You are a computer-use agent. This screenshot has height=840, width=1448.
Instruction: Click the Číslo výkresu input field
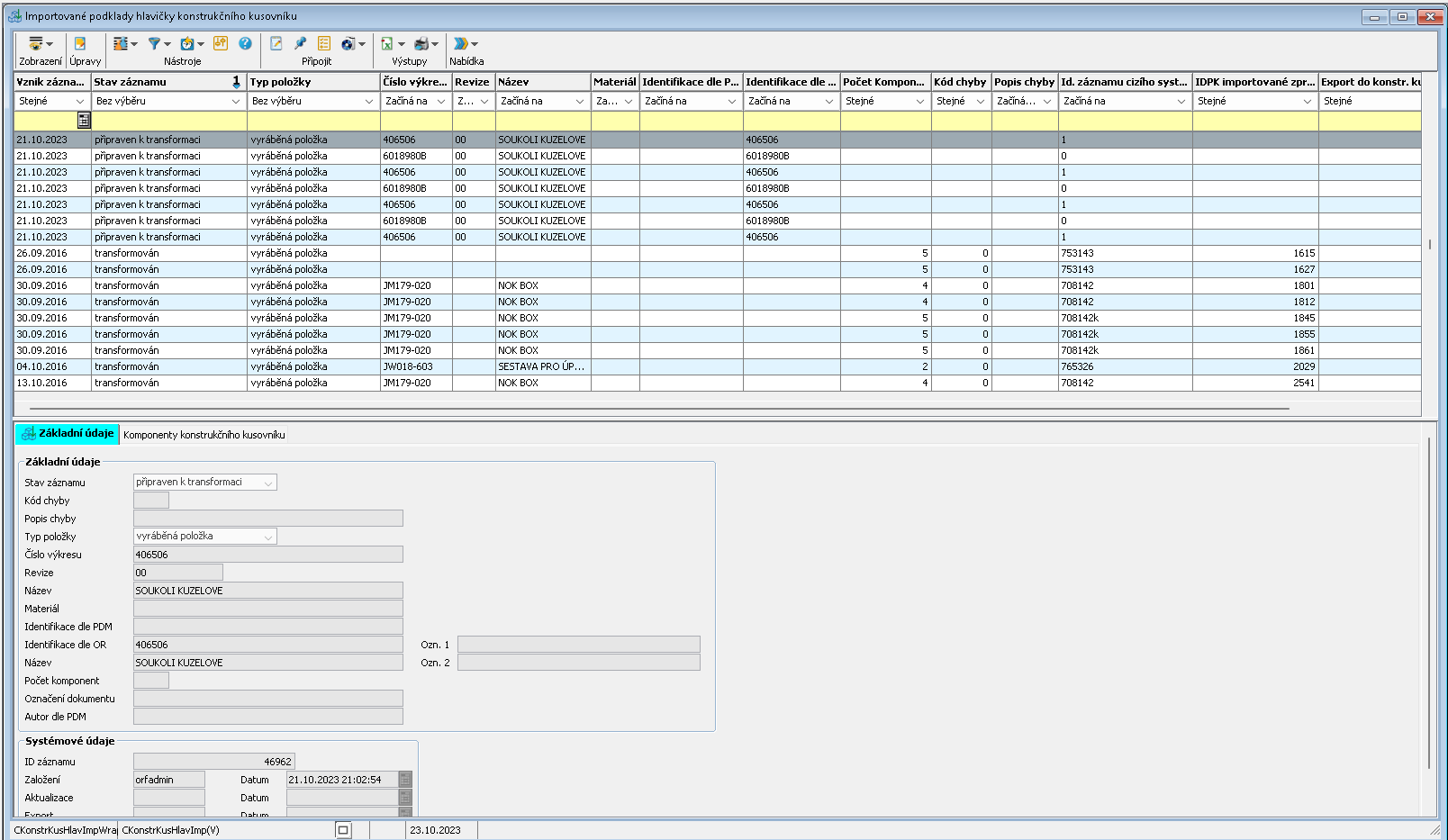(x=267, y=555)
